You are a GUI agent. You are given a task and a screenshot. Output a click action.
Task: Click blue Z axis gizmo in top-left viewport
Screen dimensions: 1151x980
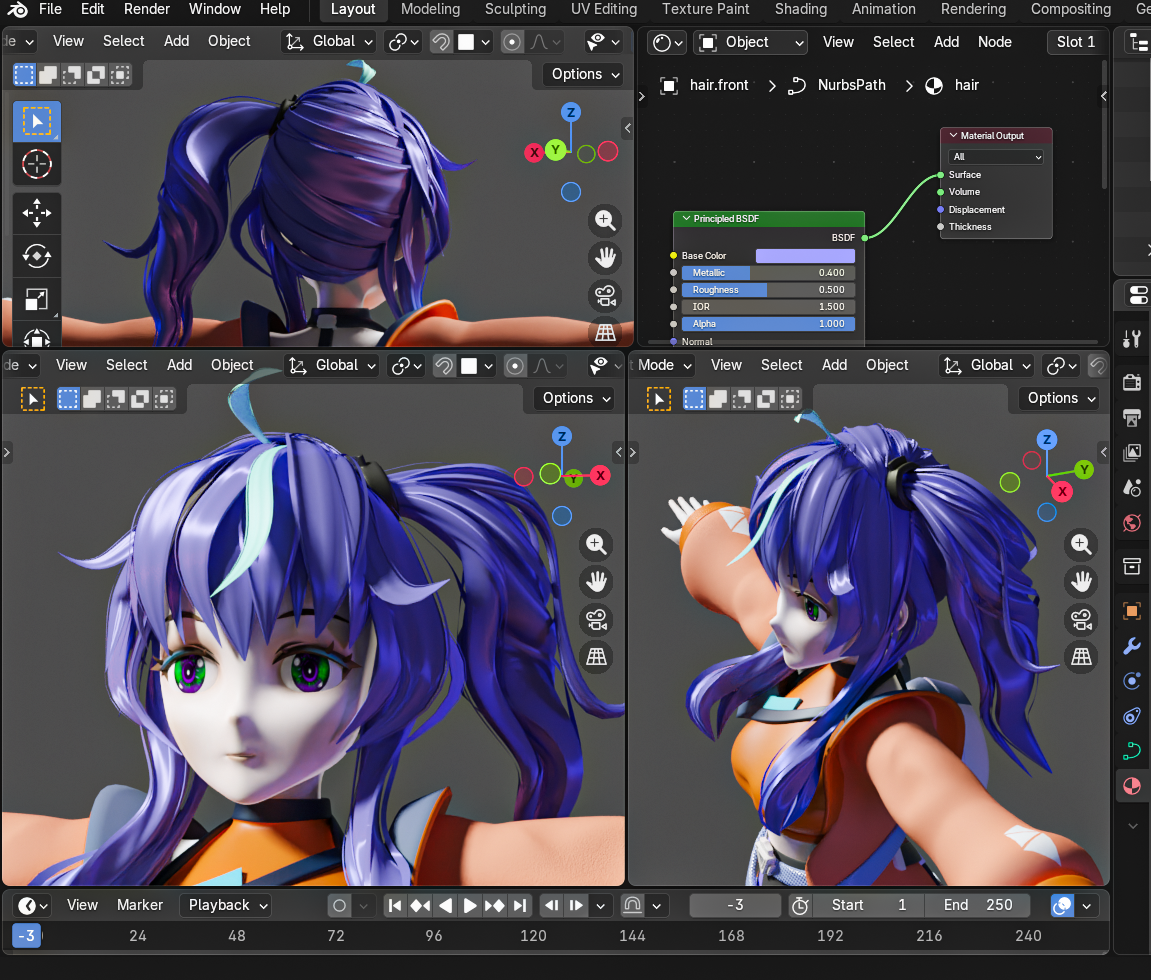pos(570,112)
